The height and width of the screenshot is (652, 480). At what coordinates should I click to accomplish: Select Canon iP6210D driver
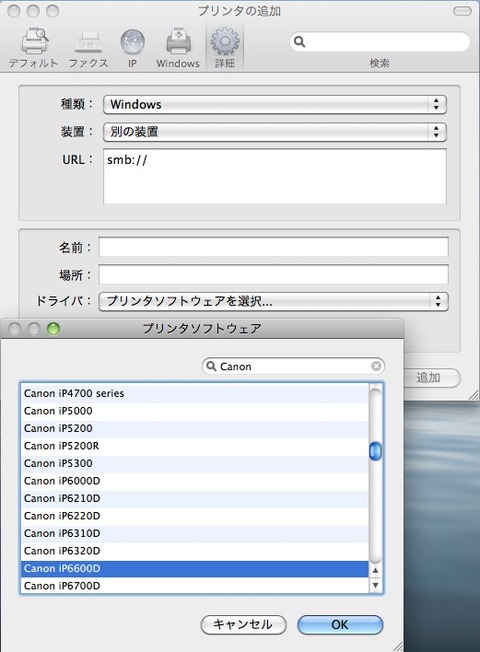(x=195, y=498)
